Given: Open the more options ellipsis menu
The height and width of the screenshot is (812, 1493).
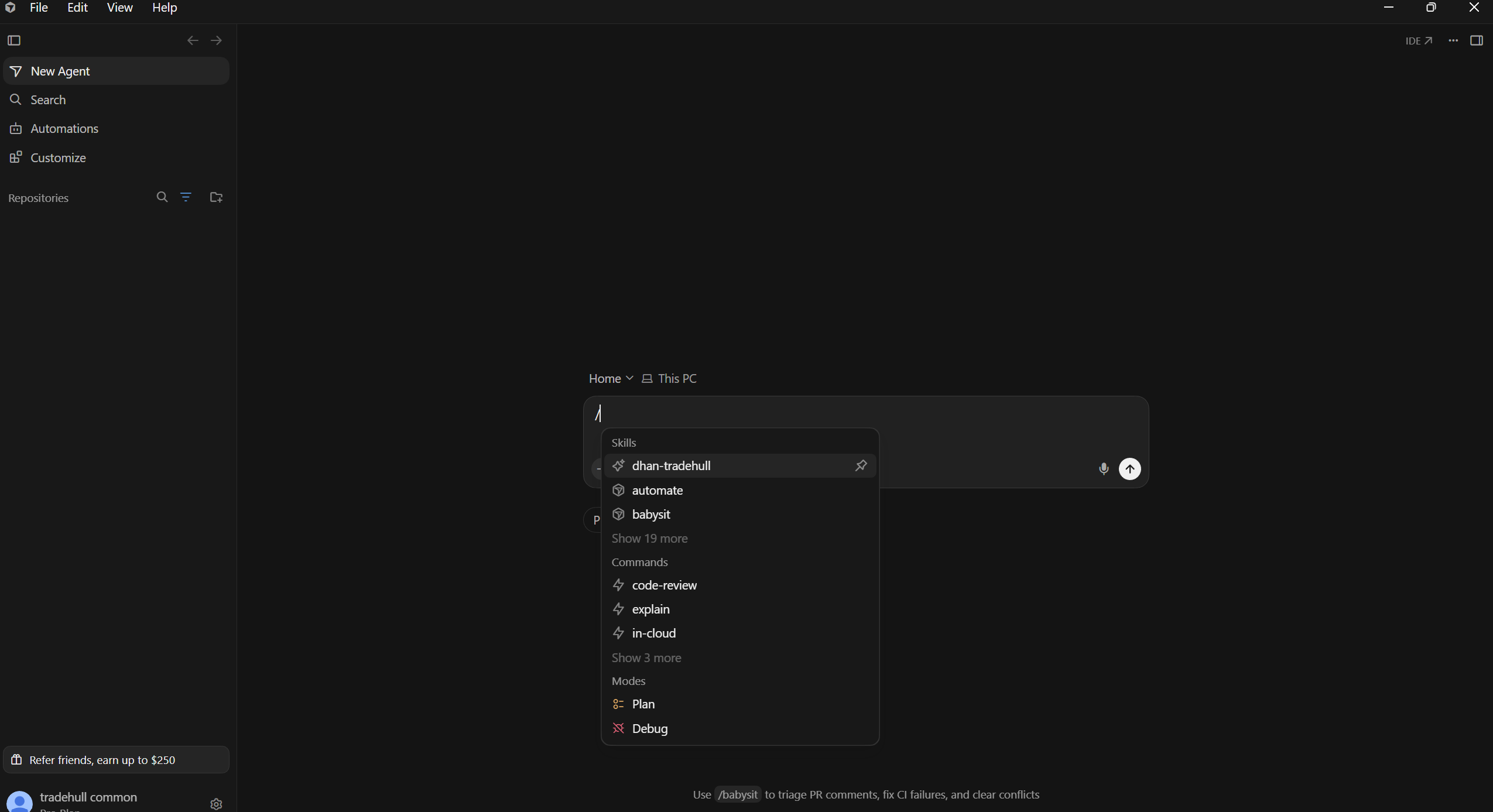Looking at the screenshot, I should (1453, 40).
